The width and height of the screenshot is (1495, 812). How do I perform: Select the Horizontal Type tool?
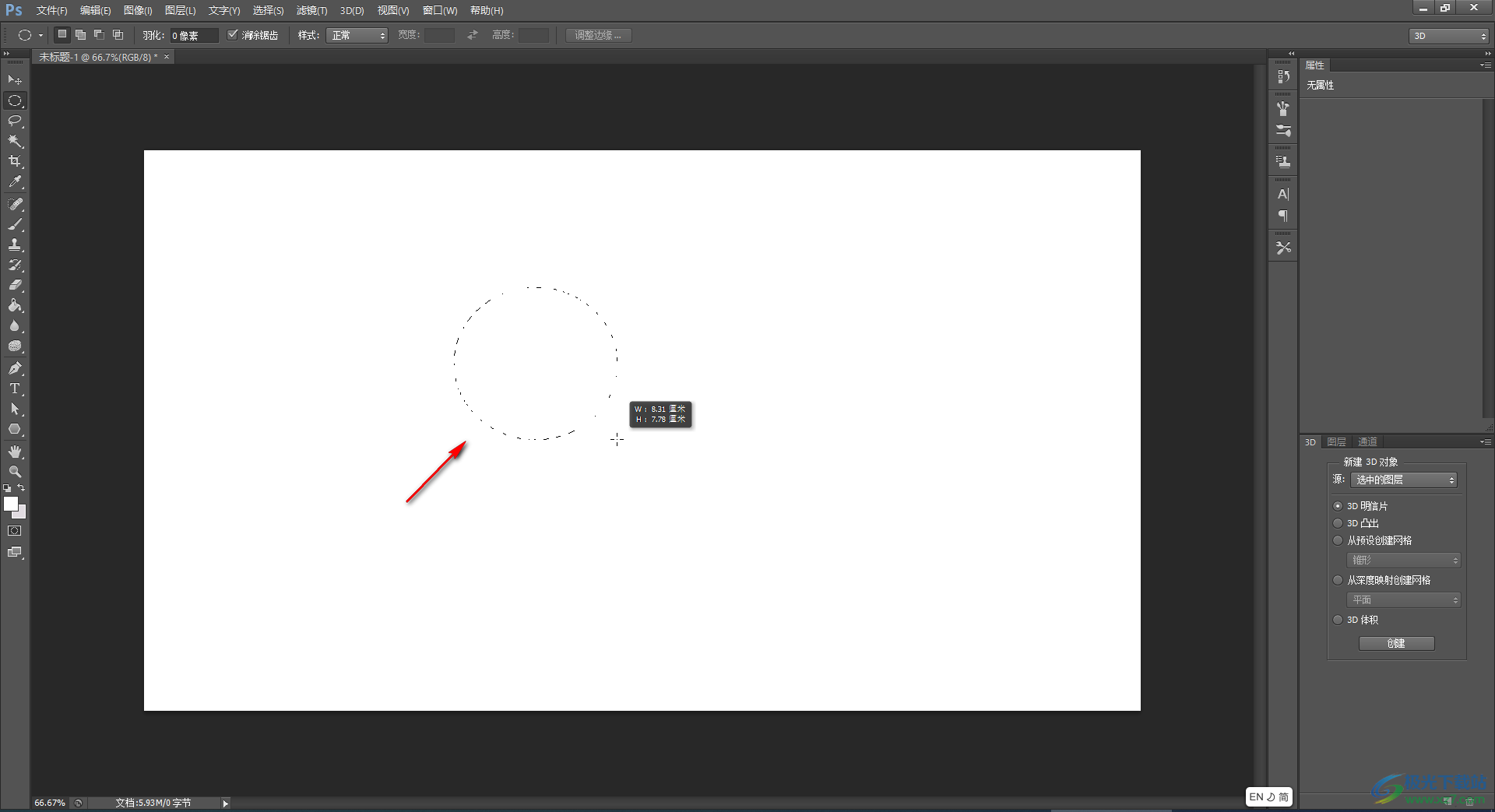tap(15, 388)
